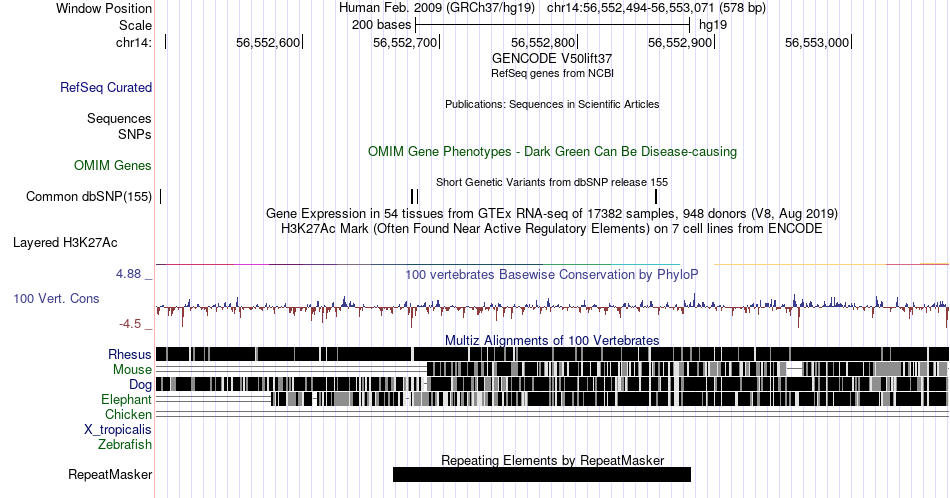Screen dimensions: 950x498
Task: Click the Layered H3K27Ac track label
Action: (65, 242)
